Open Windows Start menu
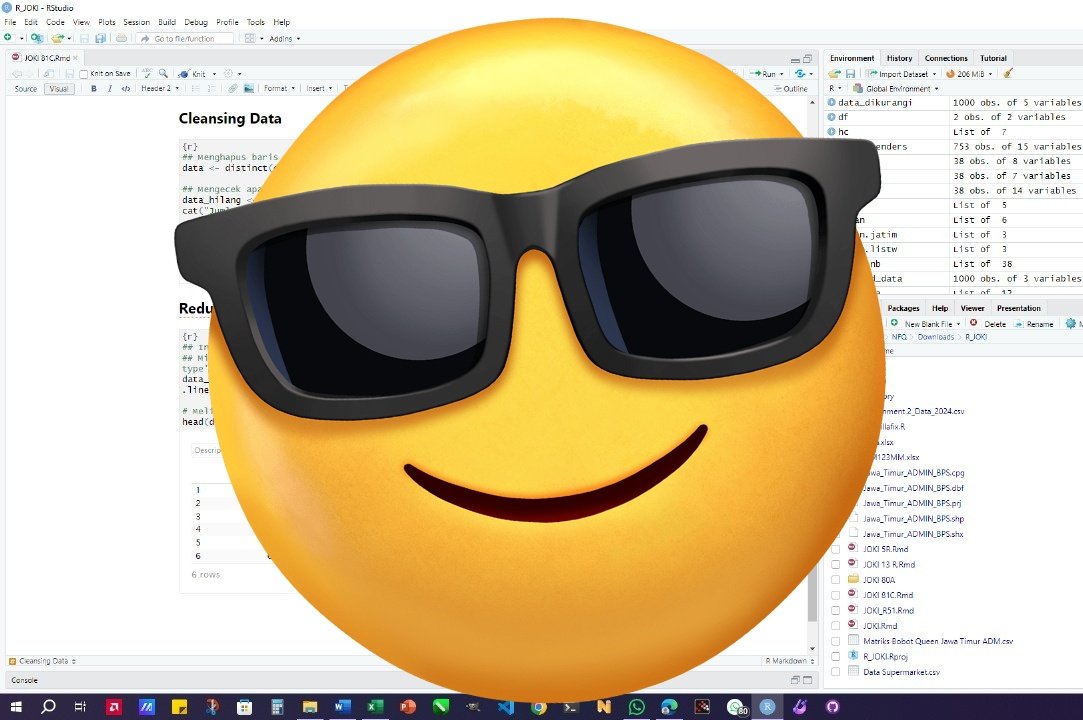 (16, 706)
